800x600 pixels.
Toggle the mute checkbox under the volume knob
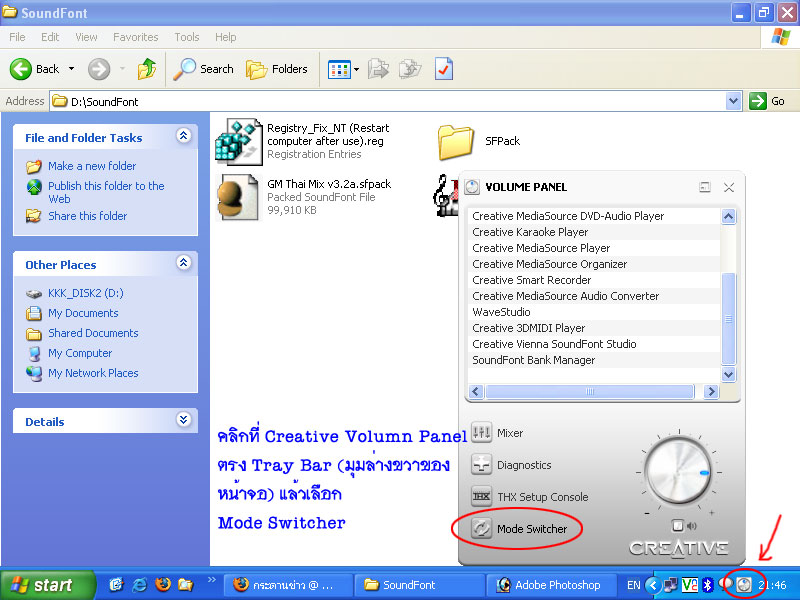click(x=678, y=526)
